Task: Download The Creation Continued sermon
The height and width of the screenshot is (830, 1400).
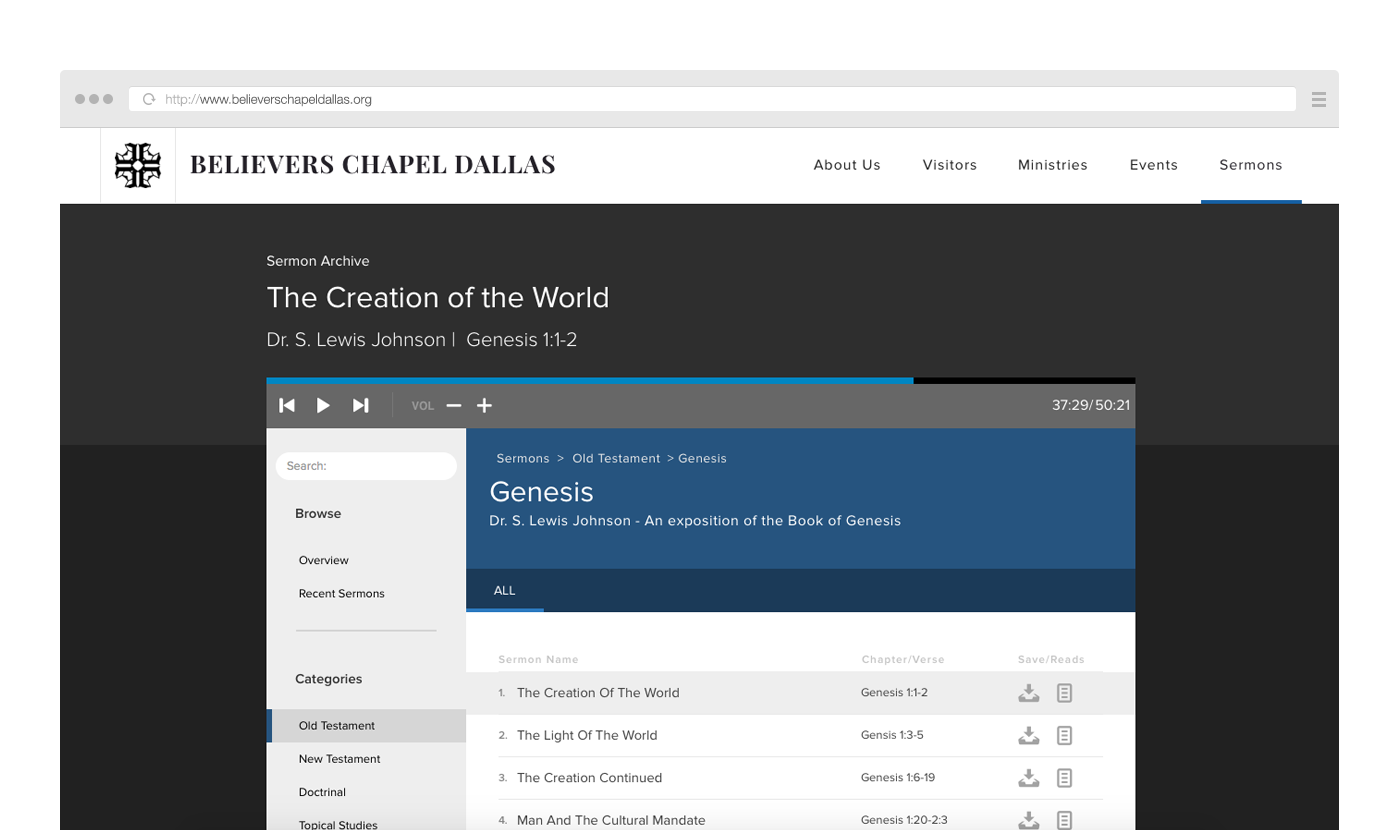Action: (x=1028, y=778)
